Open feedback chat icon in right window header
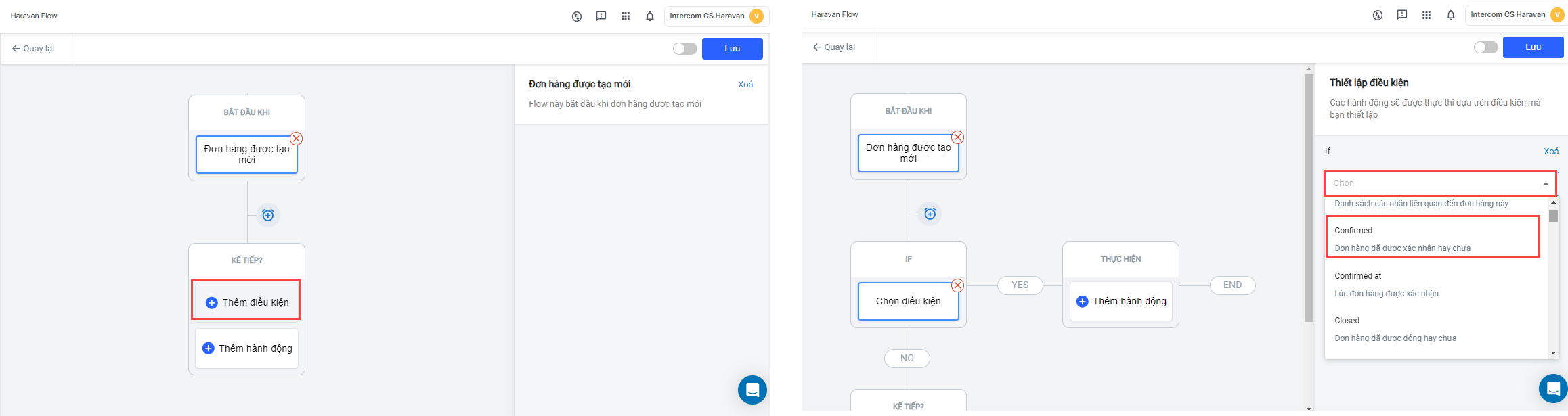The image size is (1568, 416). click(1402, 15)
